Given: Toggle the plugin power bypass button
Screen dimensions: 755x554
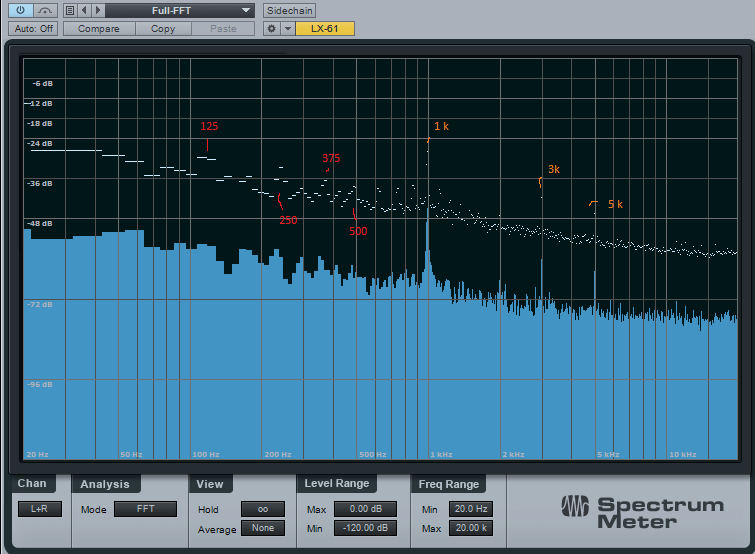Looking at the screenshot, I should [20, 10].
